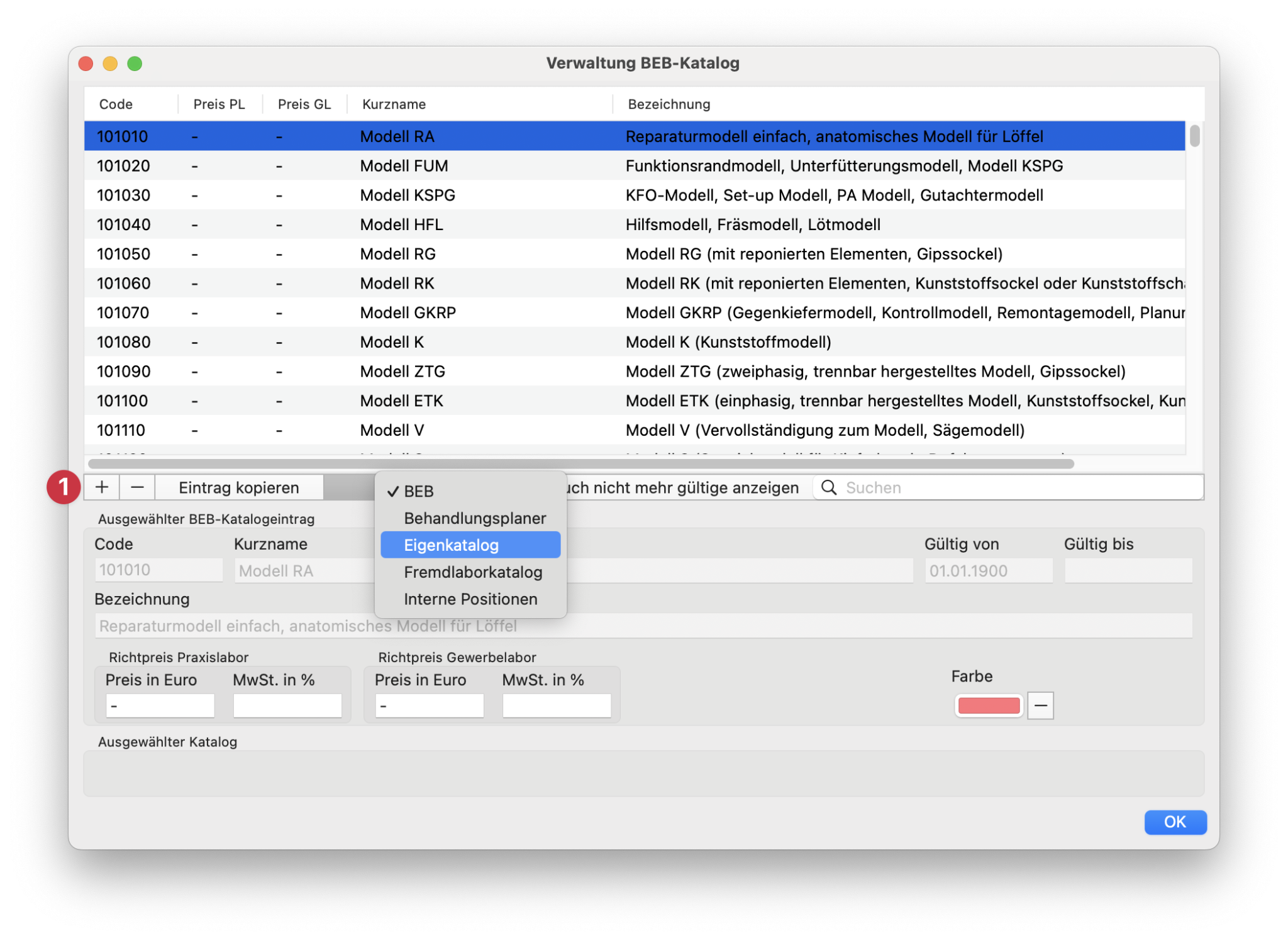Open the red Farbe color swatch
Image resolution: width=1288 pixels, height=940 pixels.
tap(989, 705)
